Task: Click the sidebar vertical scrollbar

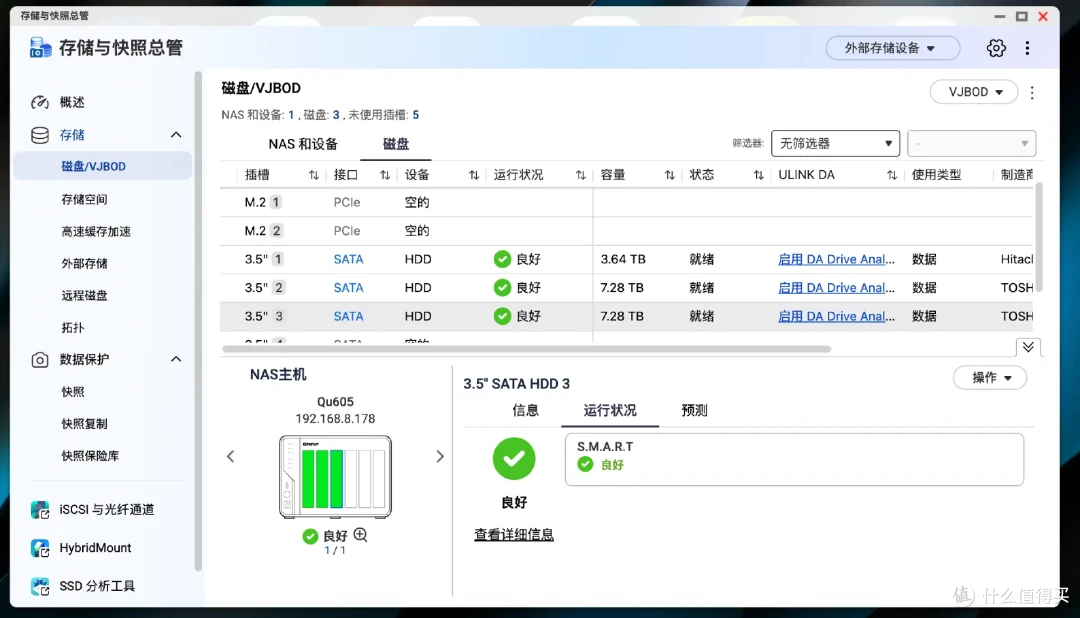Action: click(198, 321)
